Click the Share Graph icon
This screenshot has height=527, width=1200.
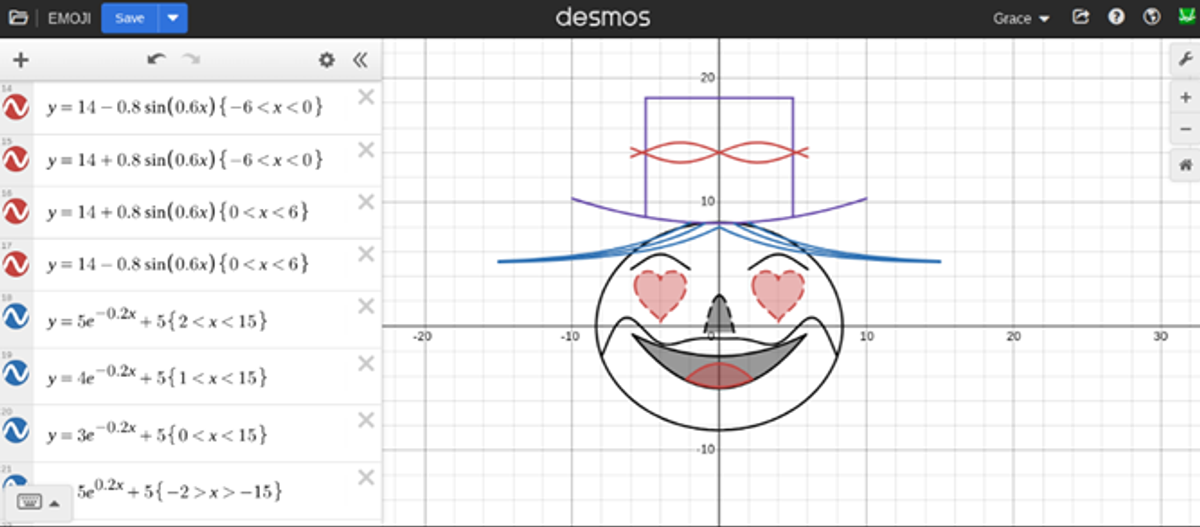click(x=1080, y=18)
